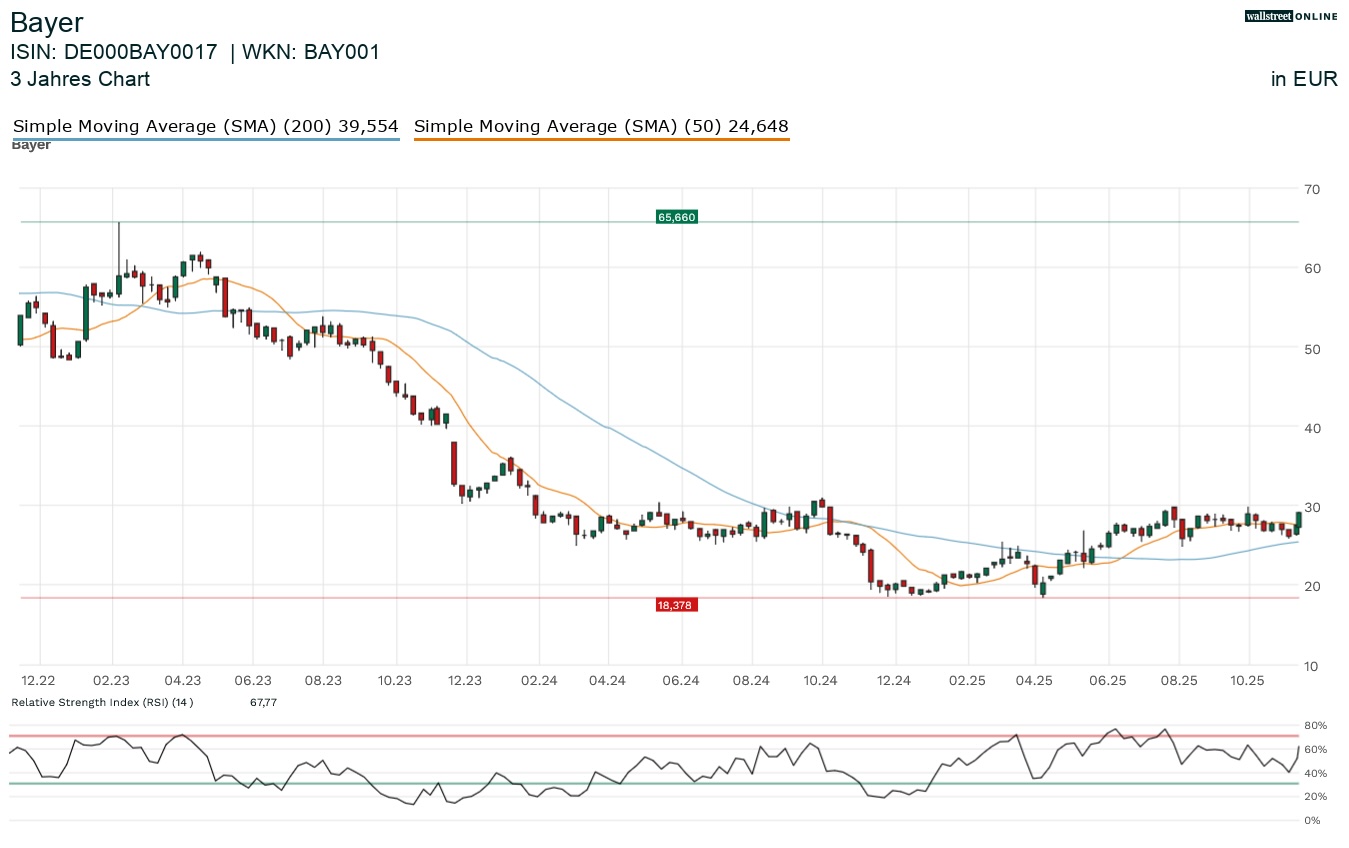Click the wallstreet ONLINE logo

point(1291,16)
